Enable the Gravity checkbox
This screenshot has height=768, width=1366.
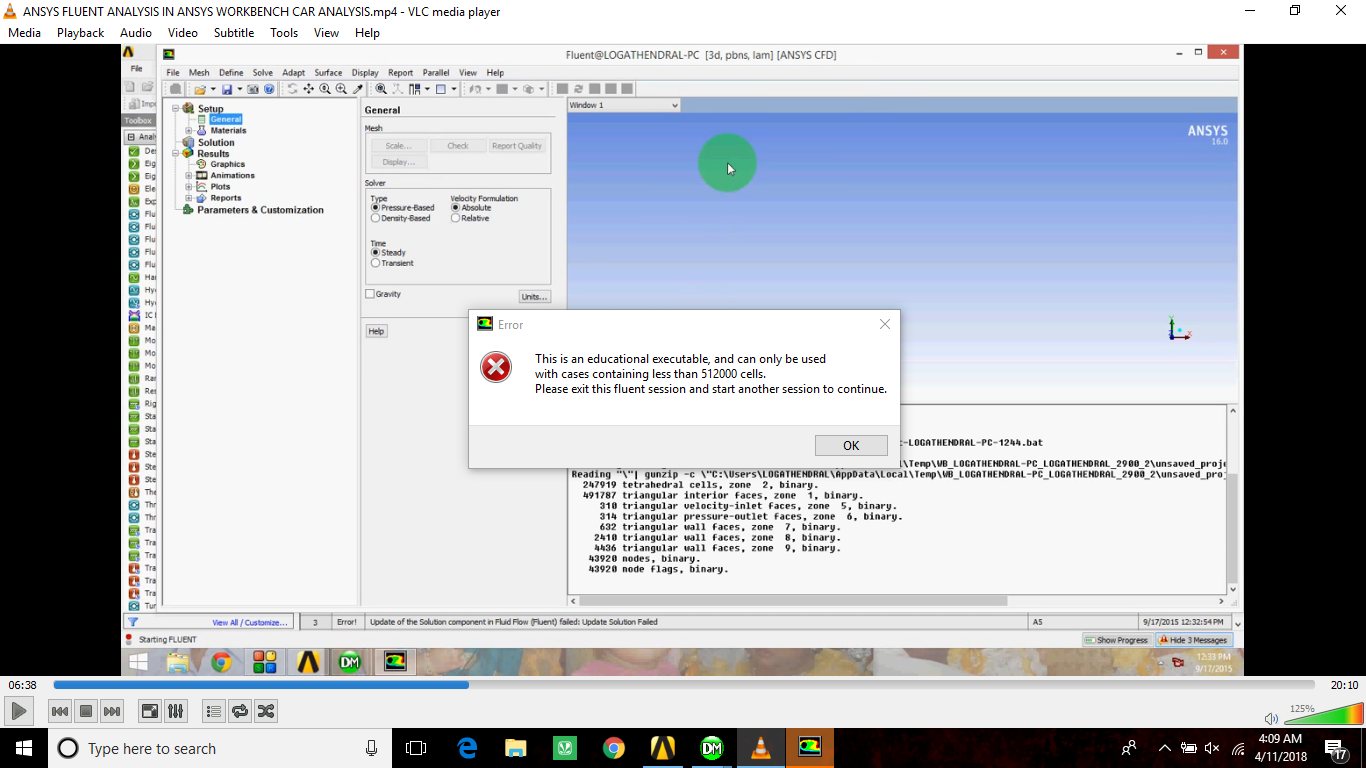(x=370, y=294)
